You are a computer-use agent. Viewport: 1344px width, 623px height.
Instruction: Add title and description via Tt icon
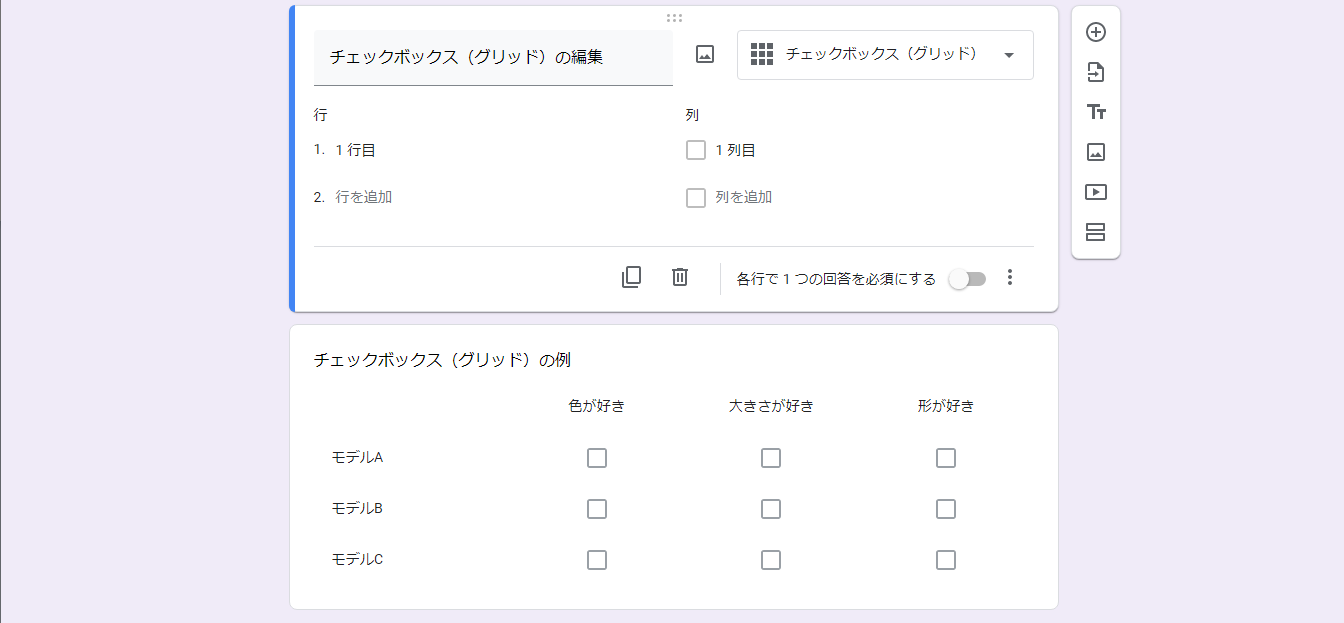tap(1096, 112)
